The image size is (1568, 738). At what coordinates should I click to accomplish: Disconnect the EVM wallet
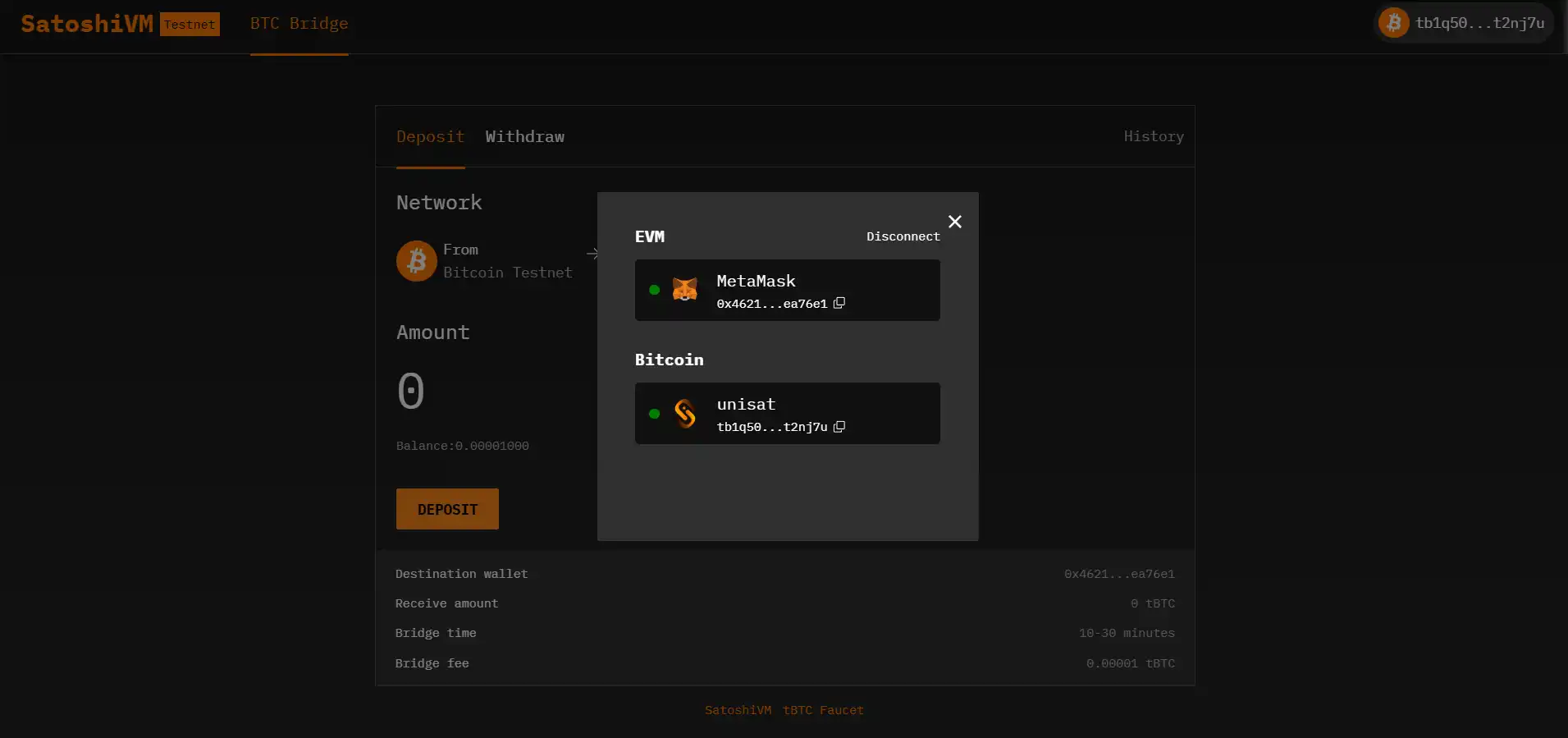[903, 236]
